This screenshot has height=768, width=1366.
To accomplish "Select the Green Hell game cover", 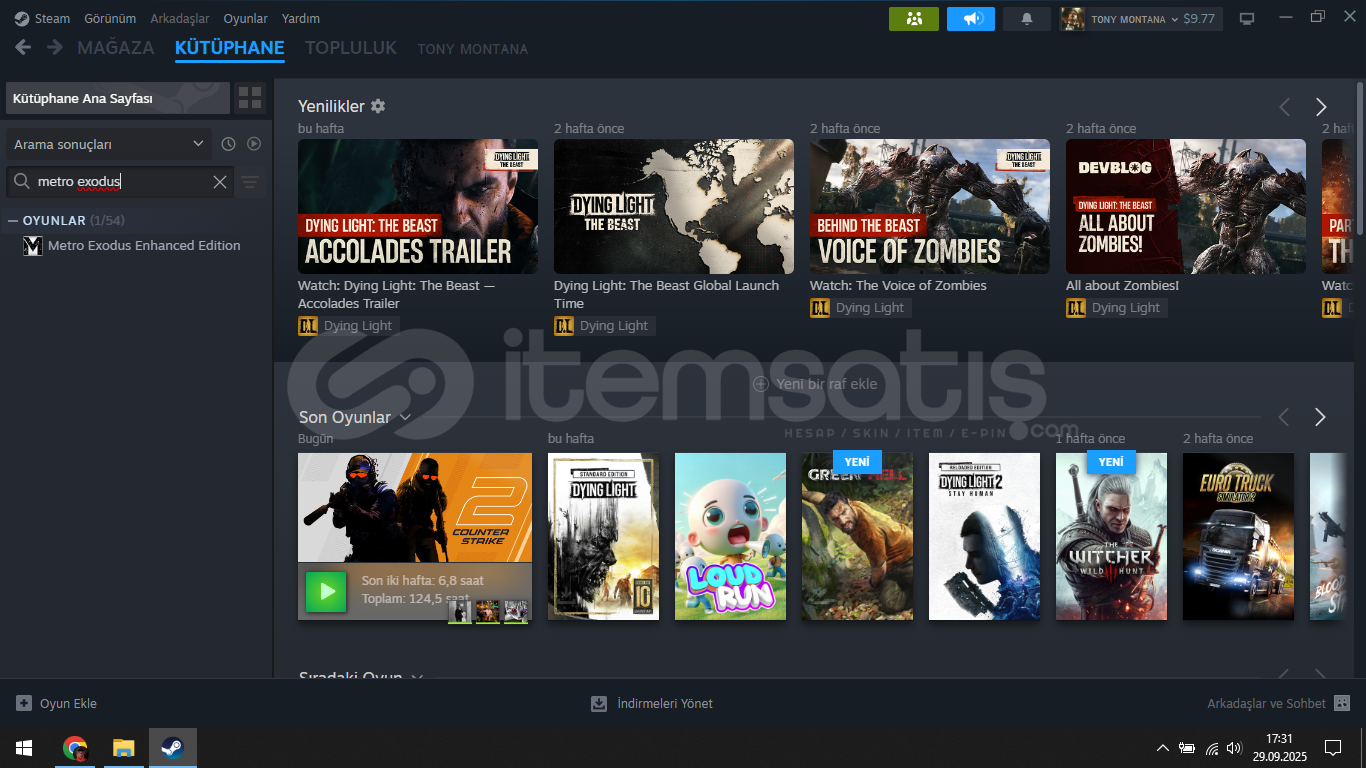I will click(x=857, y=536).
